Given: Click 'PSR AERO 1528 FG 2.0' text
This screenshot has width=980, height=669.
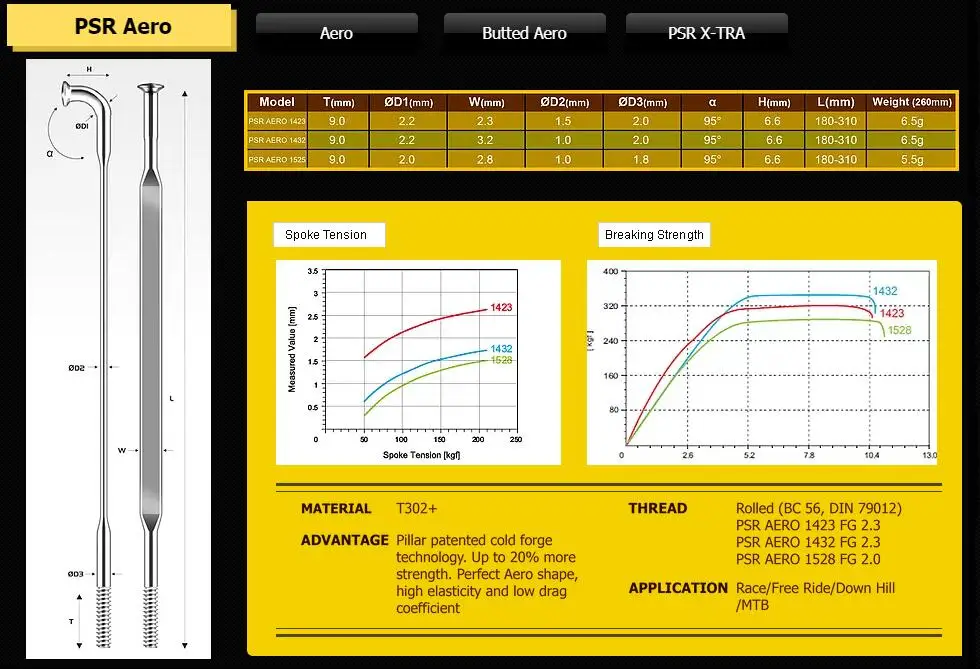Looking at the screenshot, I should click(x=808, y=560).
